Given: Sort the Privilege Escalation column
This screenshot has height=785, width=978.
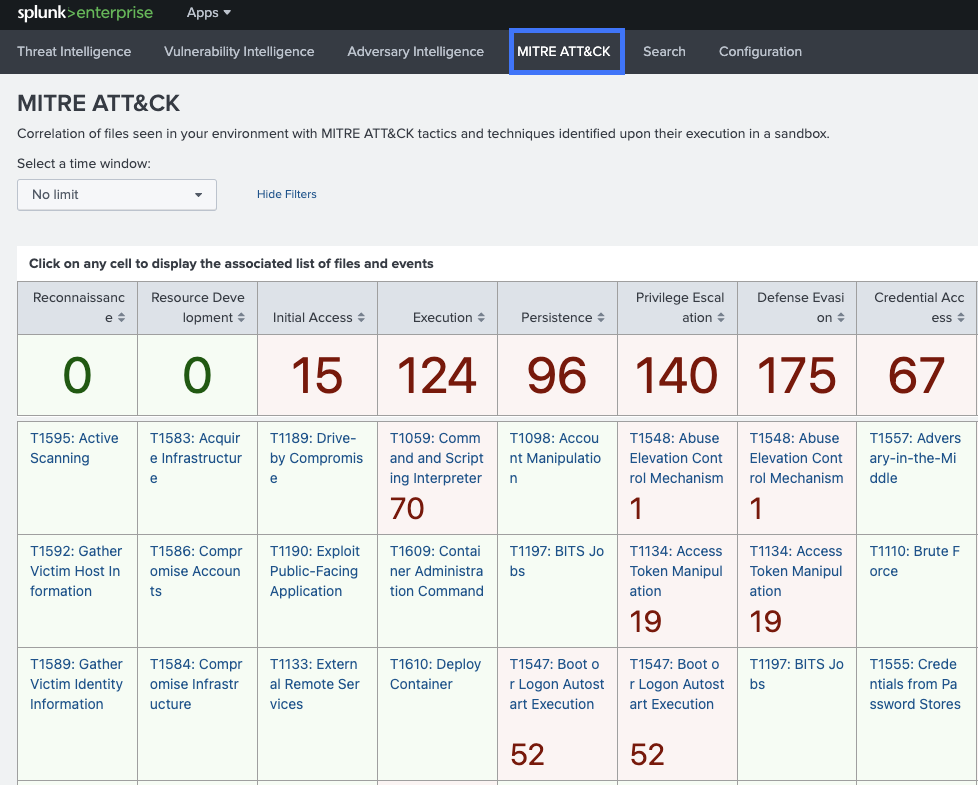Looking at the screenshot, I should pyautogui.click(x=721, y=318).
